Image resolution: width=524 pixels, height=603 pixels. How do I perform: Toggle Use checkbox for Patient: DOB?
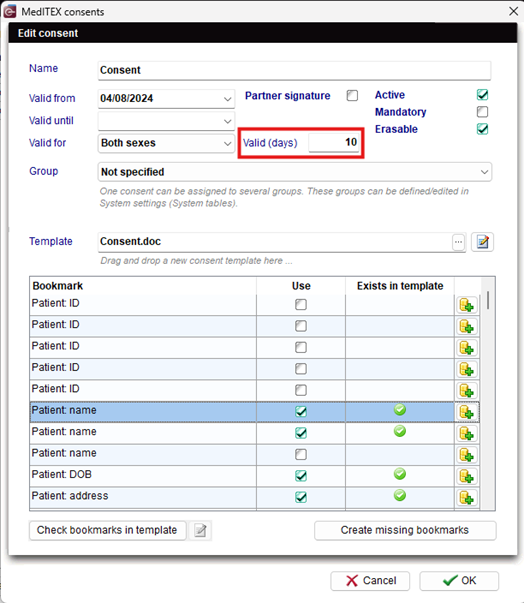pyautogui.click(x=301, y=476)
